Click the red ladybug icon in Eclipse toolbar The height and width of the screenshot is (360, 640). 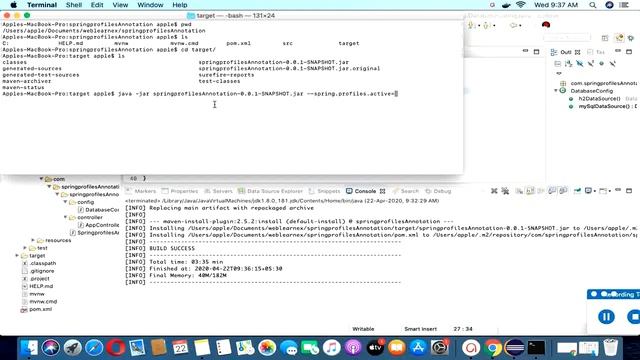pyautogui.click(x=546, y=25)
